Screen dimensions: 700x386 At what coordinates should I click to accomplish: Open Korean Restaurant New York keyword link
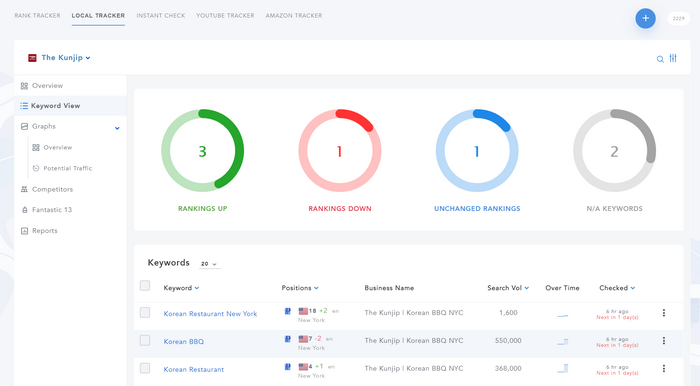[210, 314]
